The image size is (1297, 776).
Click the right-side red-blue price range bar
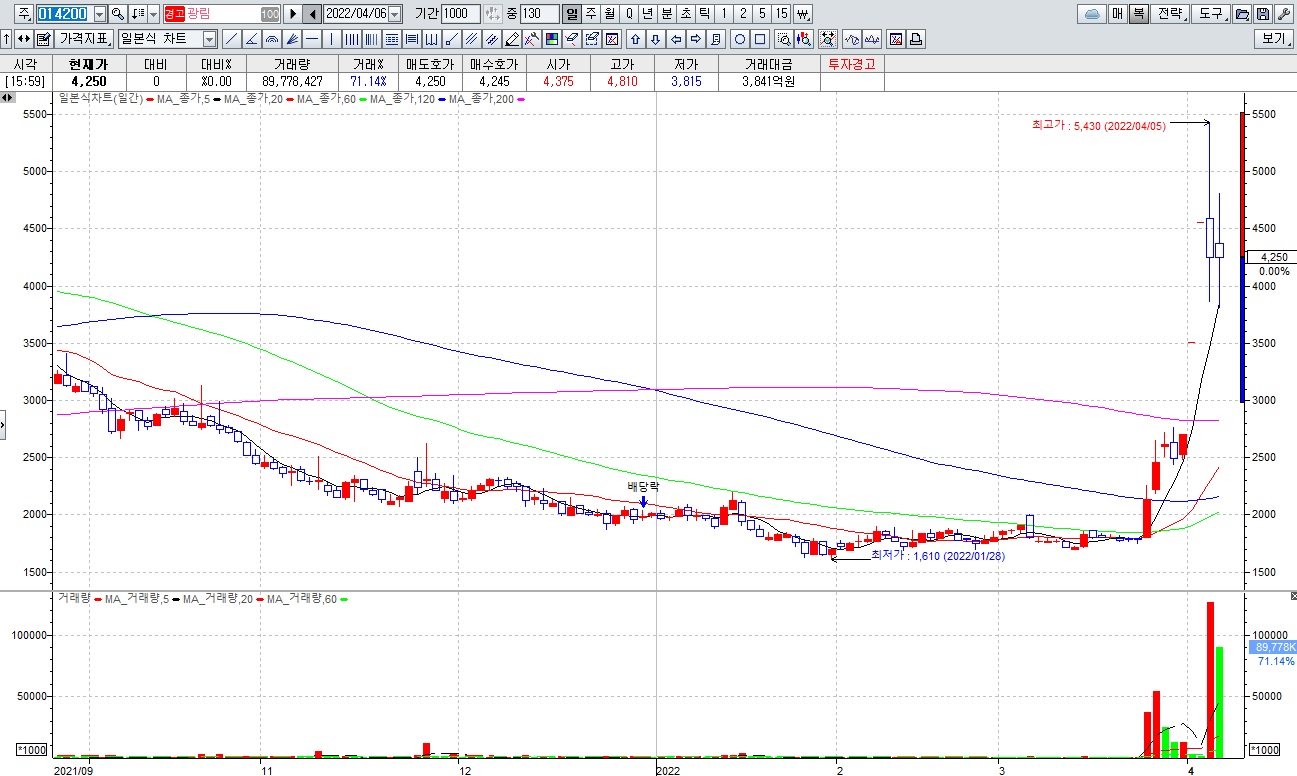[x=1241, y=257]
